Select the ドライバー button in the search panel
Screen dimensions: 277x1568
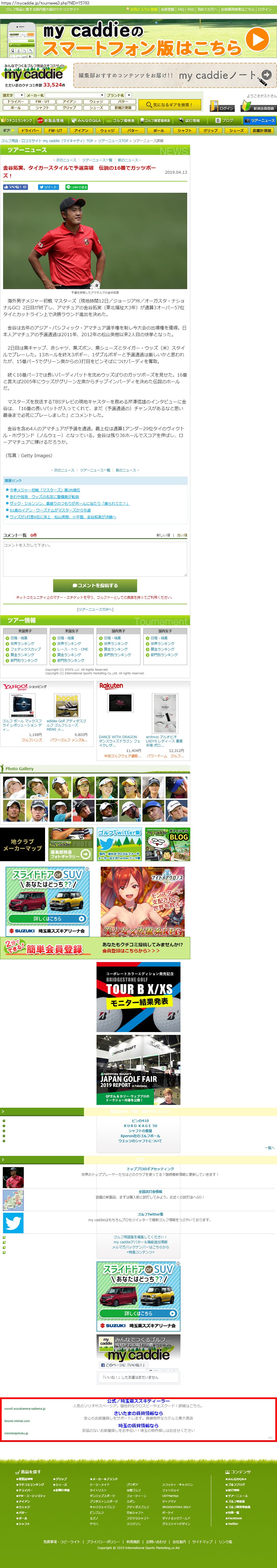tap(16, 102)
